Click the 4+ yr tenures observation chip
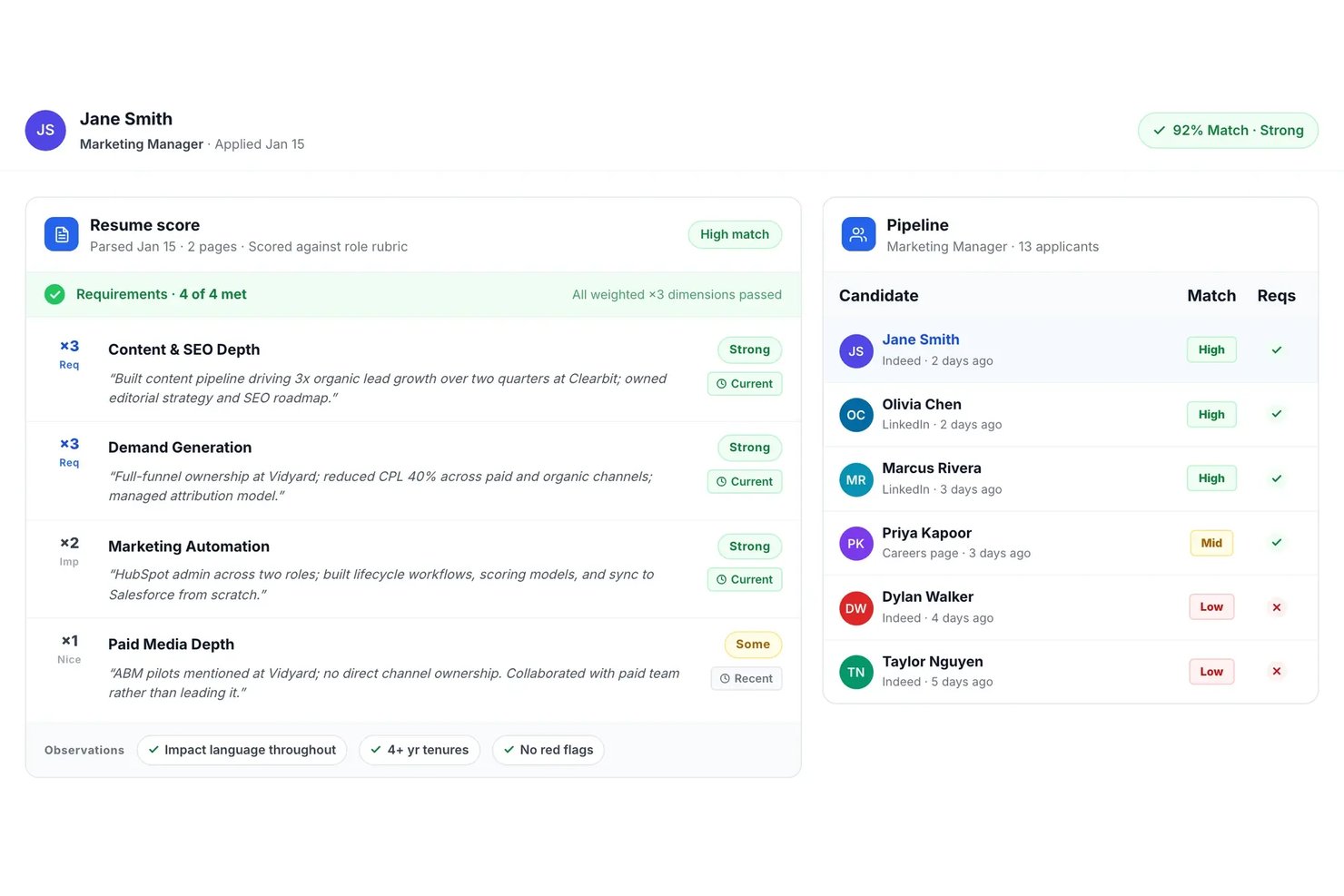This screenshot has width=1344, height=896. click(420, 750)
